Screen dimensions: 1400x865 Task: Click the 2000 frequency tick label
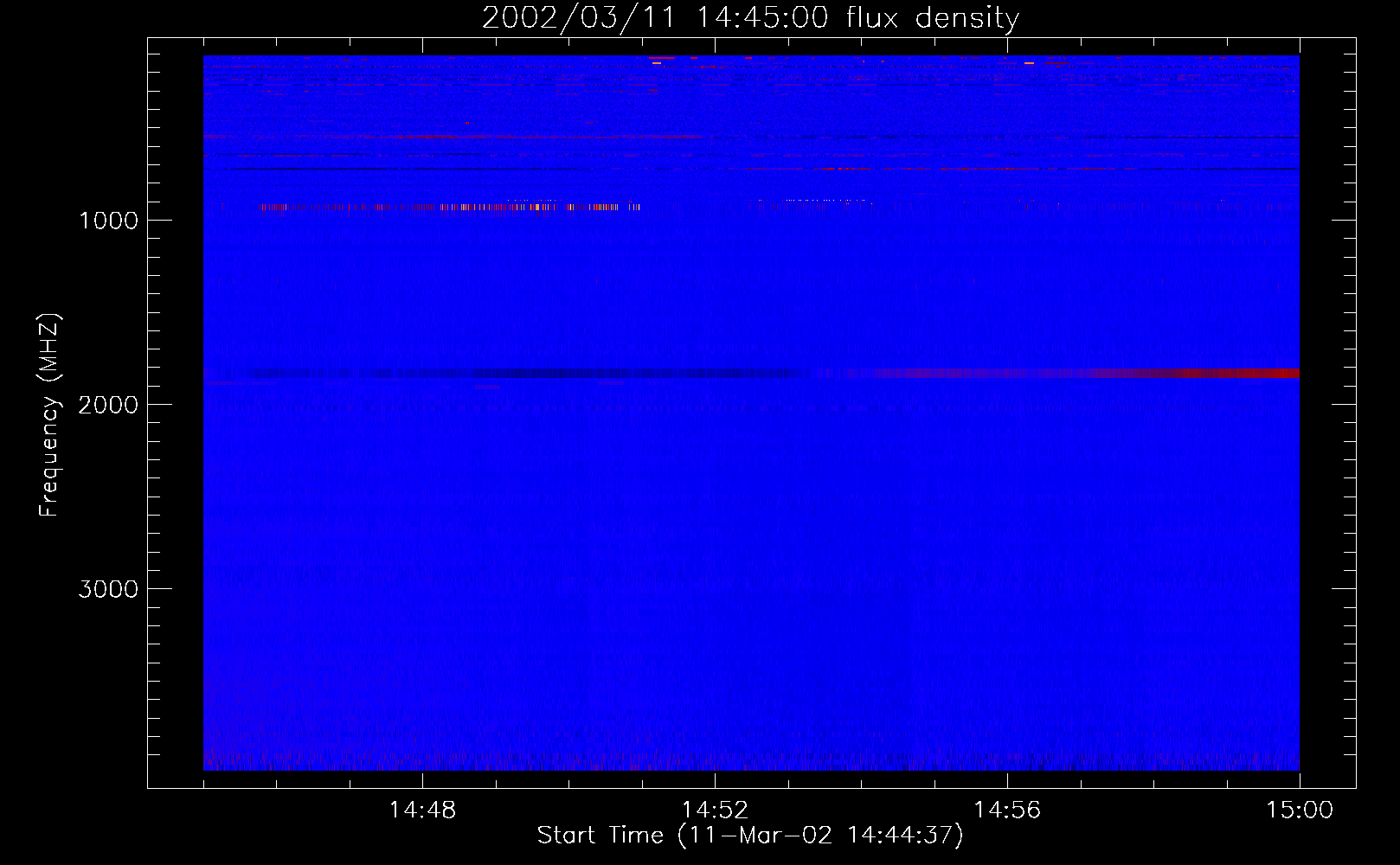108,405
